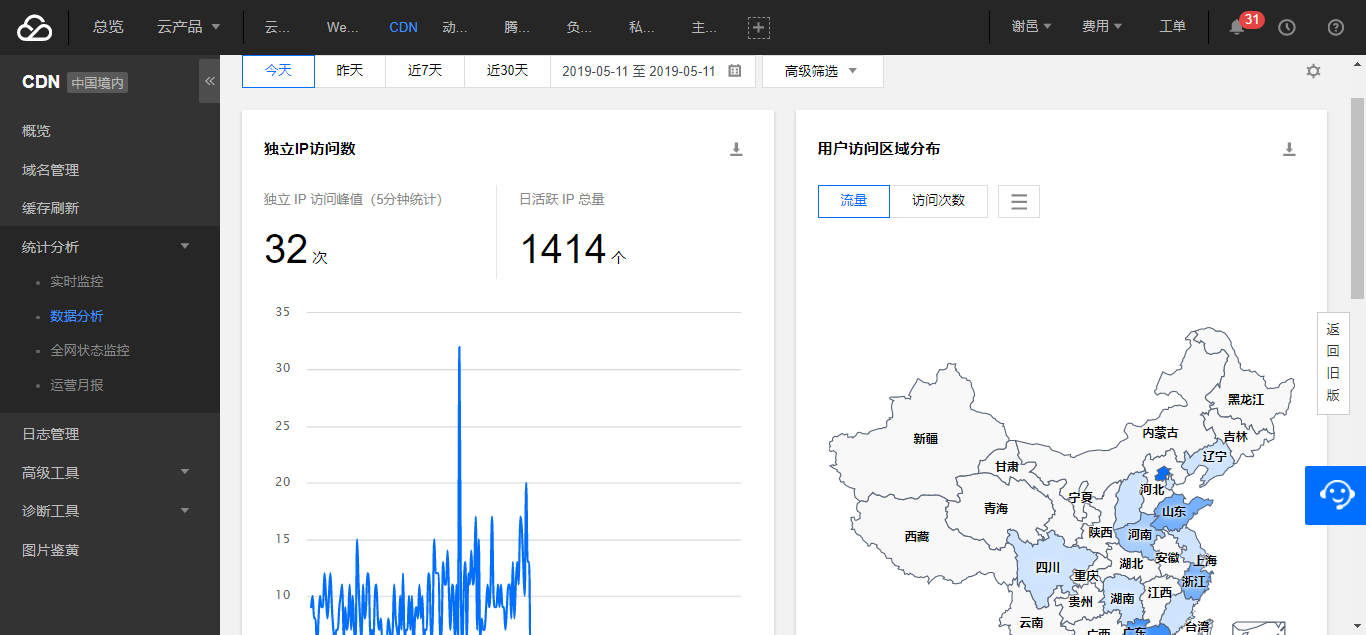Expand the 高级工具 sidebar section
This screenshot has height=635, width=1366.
(x=110, y=472)
